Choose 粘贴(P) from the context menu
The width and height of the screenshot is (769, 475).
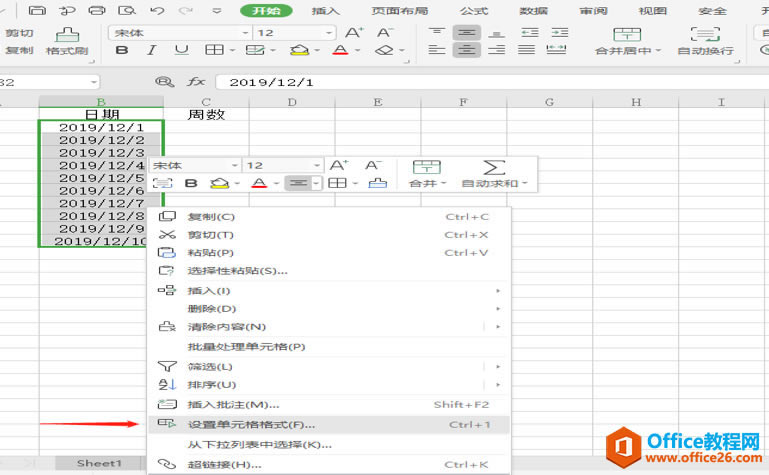329,253
